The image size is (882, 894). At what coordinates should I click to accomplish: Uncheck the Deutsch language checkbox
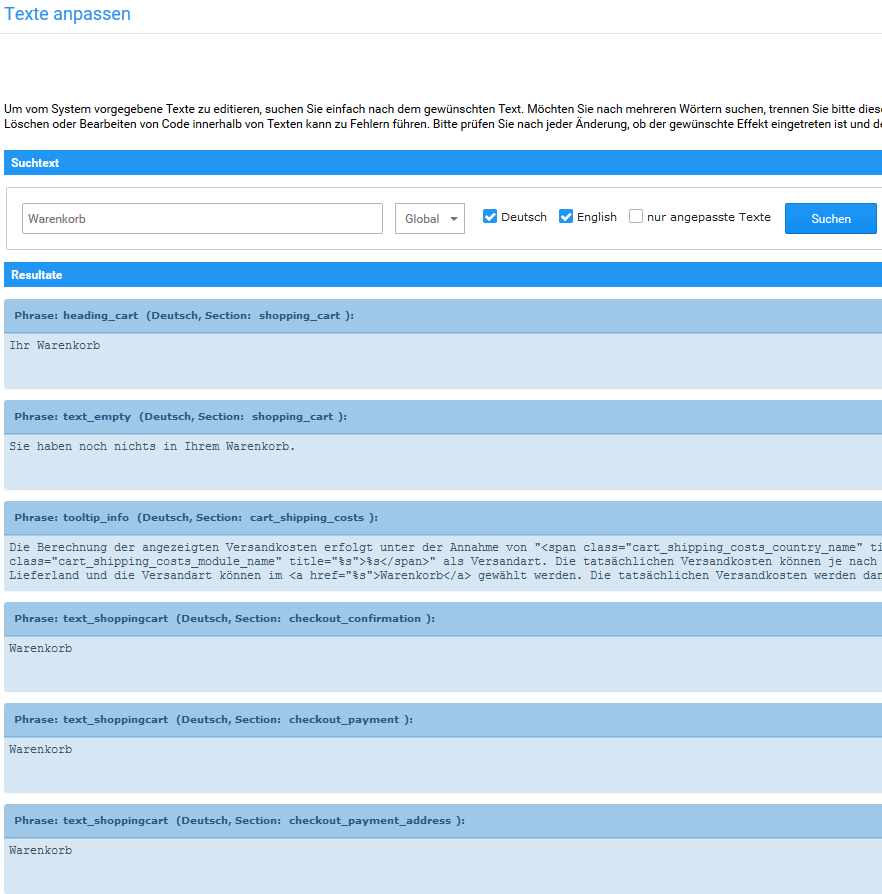point(490,217)
